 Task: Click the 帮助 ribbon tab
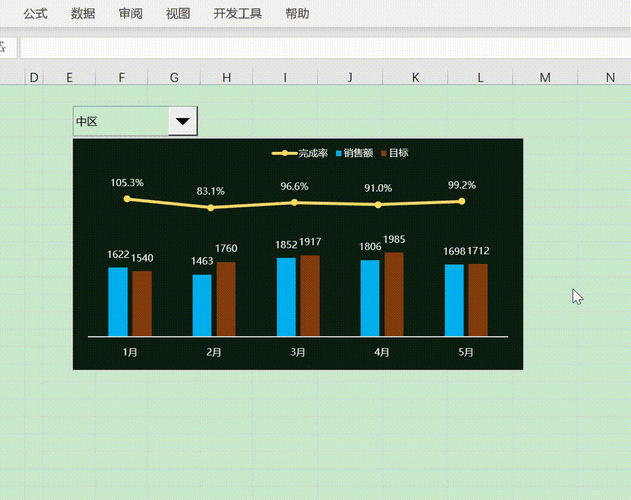click(297, 14)
